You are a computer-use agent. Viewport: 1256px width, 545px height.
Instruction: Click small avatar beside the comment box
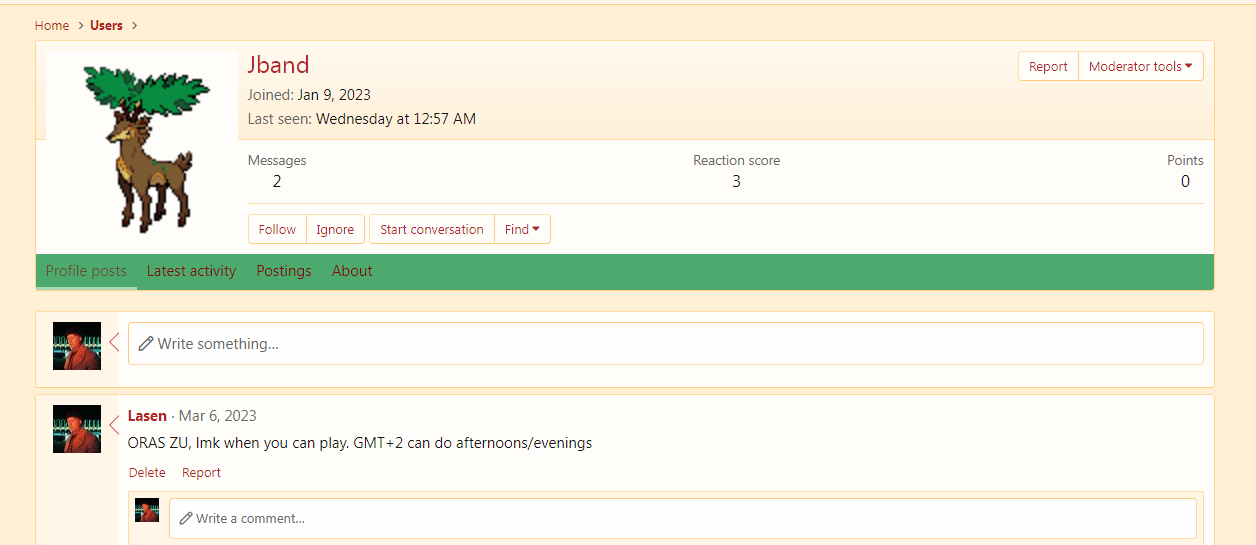click(x=147, y=510)
